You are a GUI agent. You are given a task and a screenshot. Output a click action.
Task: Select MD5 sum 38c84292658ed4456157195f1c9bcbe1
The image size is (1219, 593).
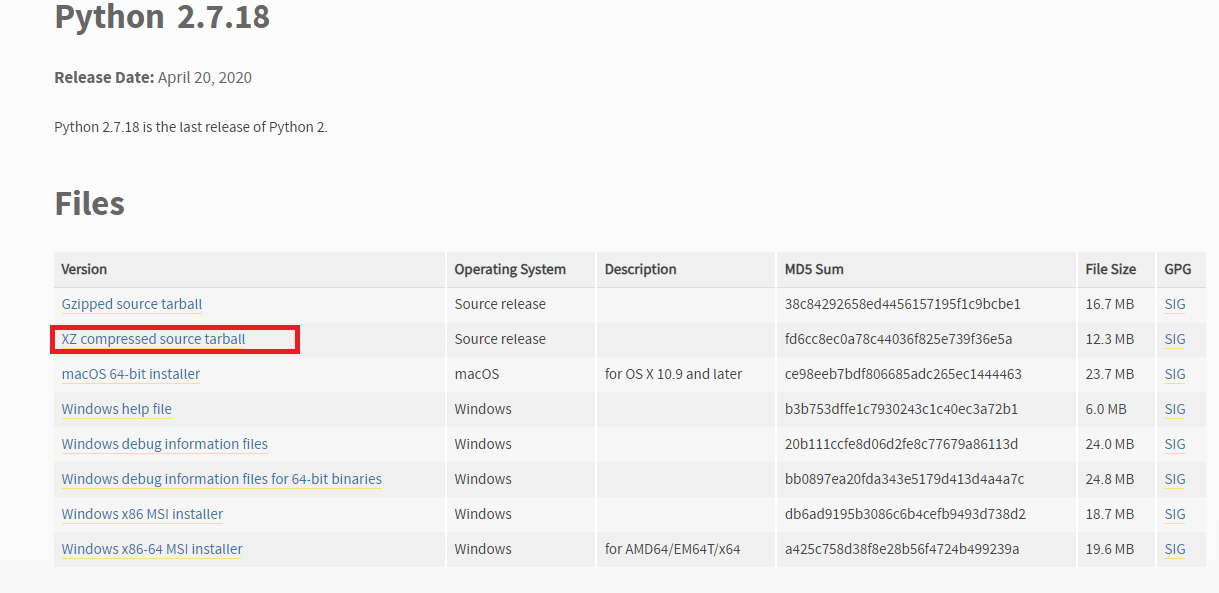pos(903,304)
